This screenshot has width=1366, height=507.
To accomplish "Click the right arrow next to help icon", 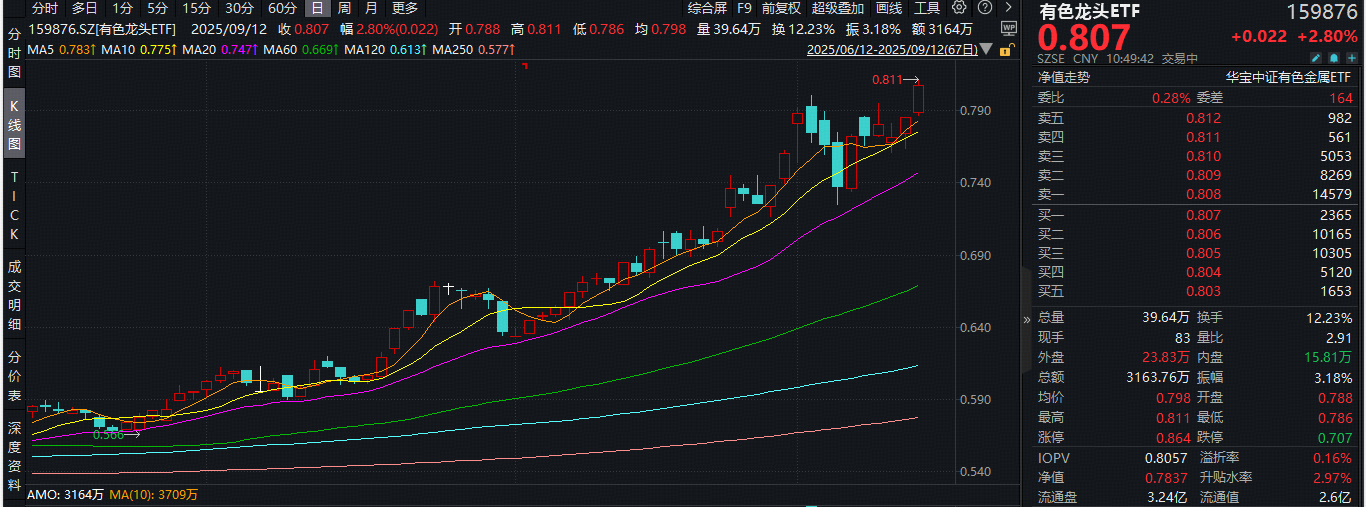I will 1008,7.
